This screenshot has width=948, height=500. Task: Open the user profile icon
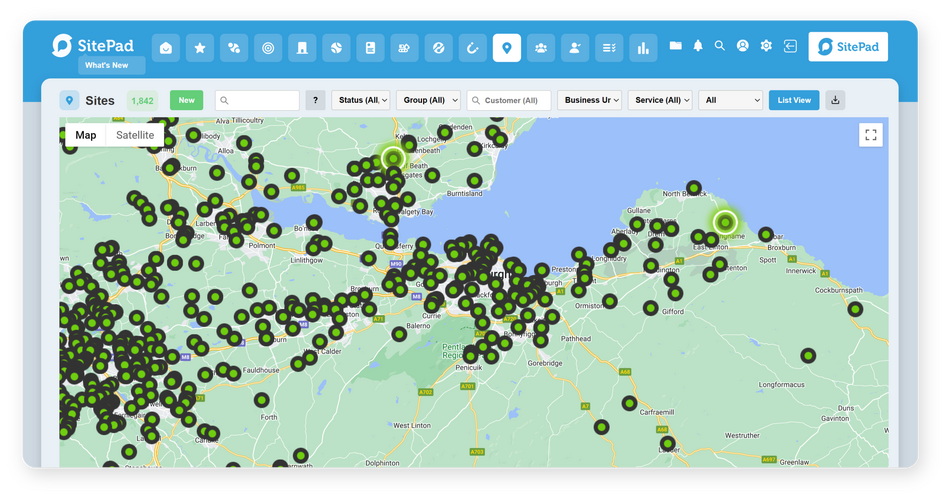click(x=743, y=46)
